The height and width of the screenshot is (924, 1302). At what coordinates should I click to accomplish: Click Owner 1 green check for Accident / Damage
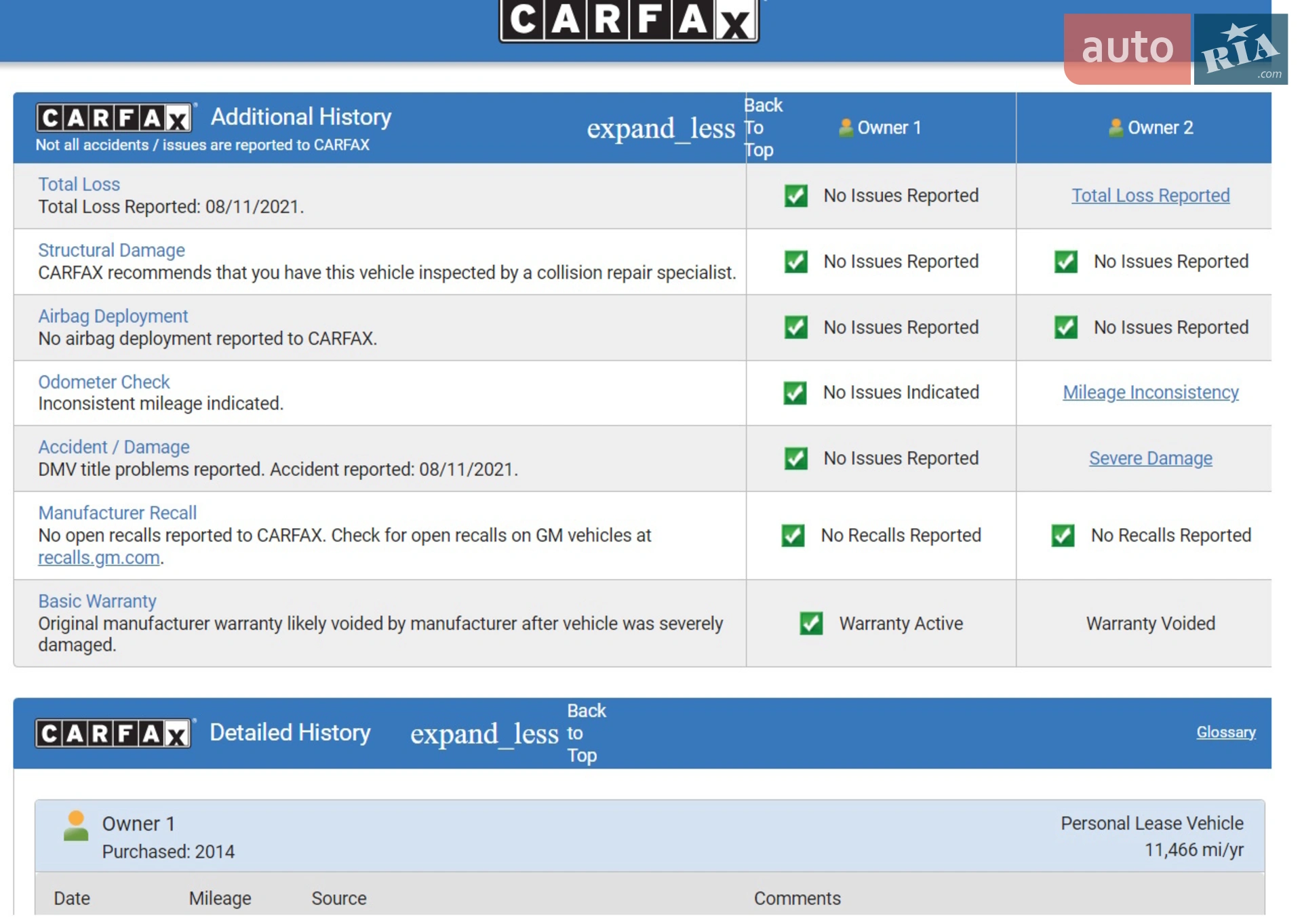796,459
